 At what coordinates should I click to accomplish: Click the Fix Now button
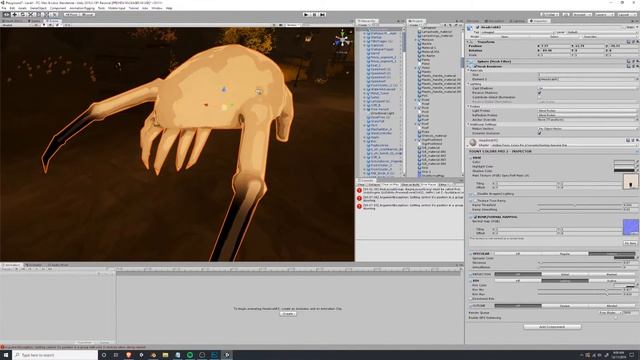tap(630, 243)
